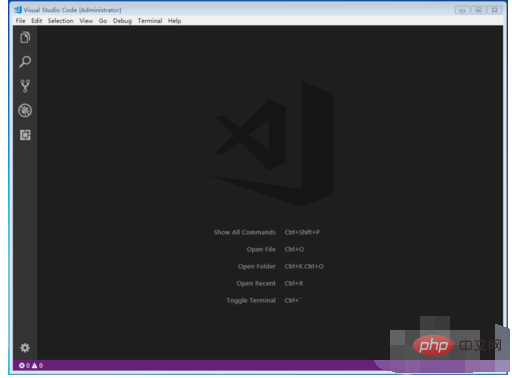The height and width of the screenshot is (378, 512).
Task: Click the Show All Commands label
Action: 245,232
